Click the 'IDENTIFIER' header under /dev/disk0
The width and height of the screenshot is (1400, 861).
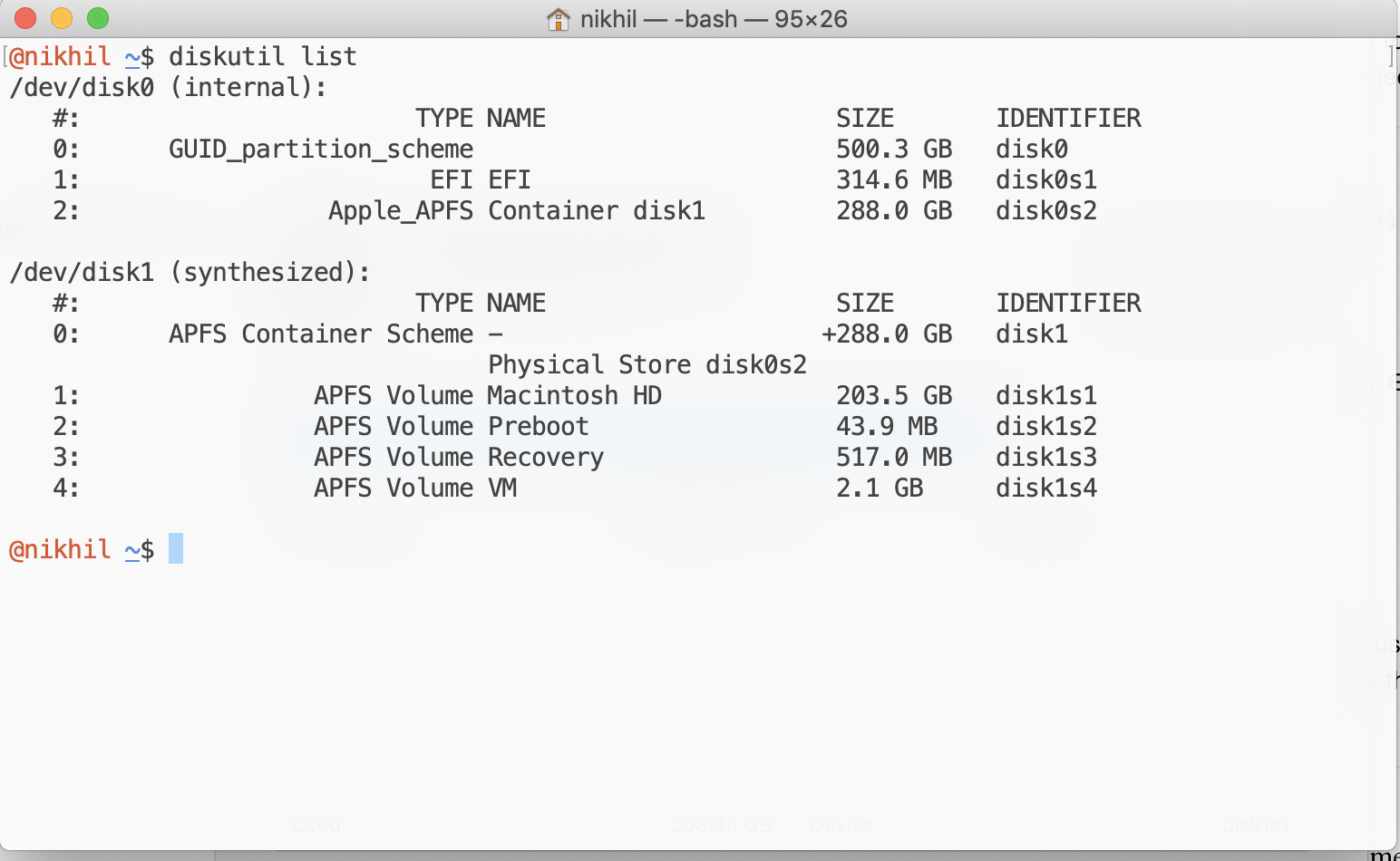1068,118
